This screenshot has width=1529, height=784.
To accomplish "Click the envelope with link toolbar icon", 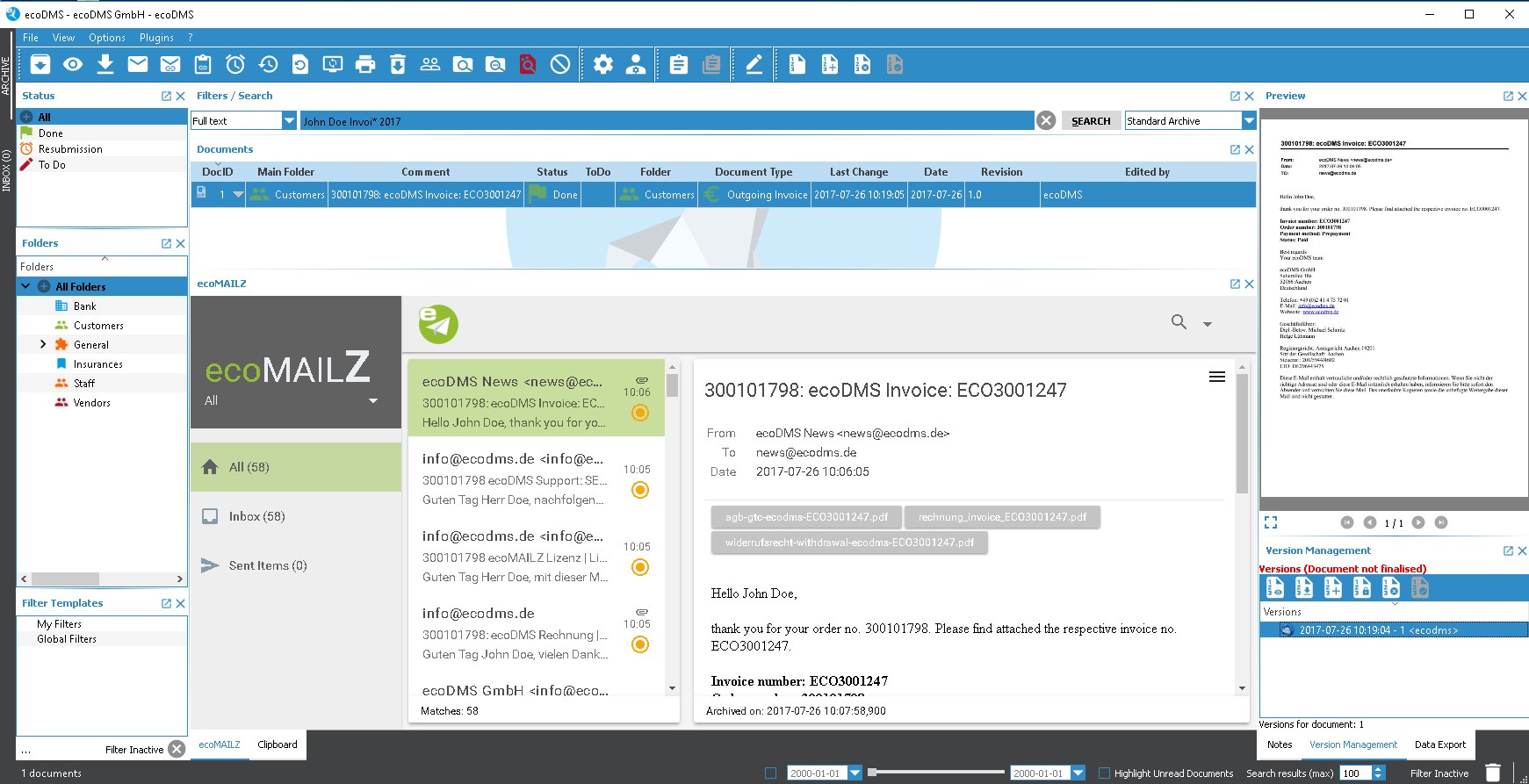I will click(170, 64).
